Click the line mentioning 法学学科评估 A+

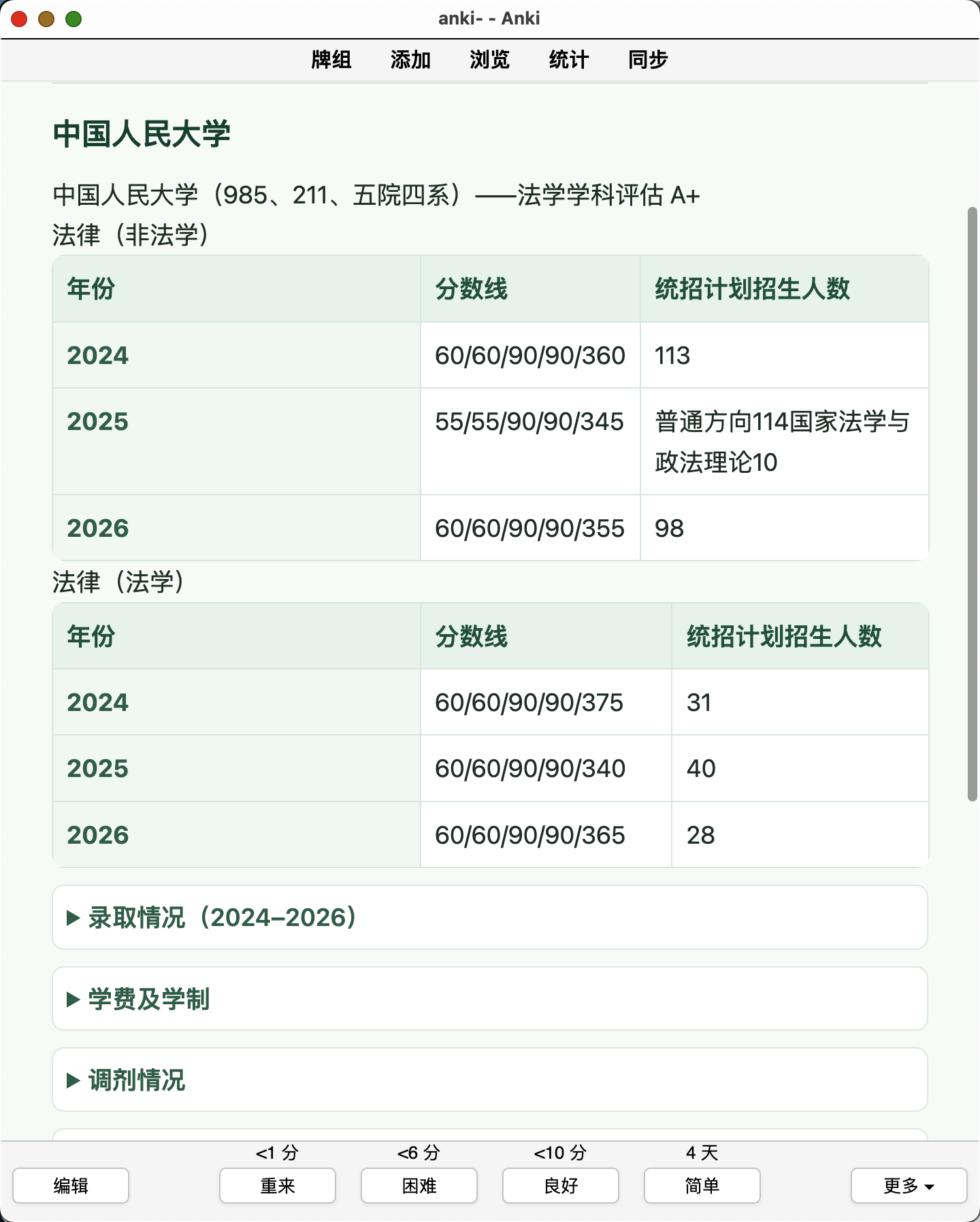coord(376,195)
